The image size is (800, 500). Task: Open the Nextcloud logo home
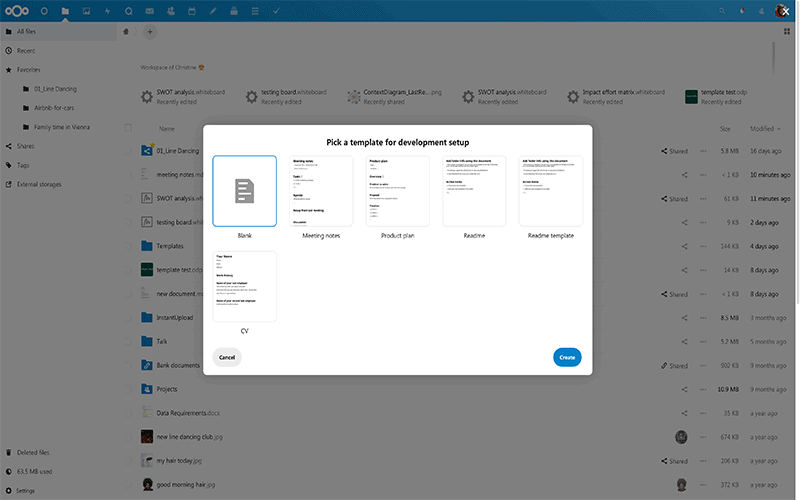17,11
